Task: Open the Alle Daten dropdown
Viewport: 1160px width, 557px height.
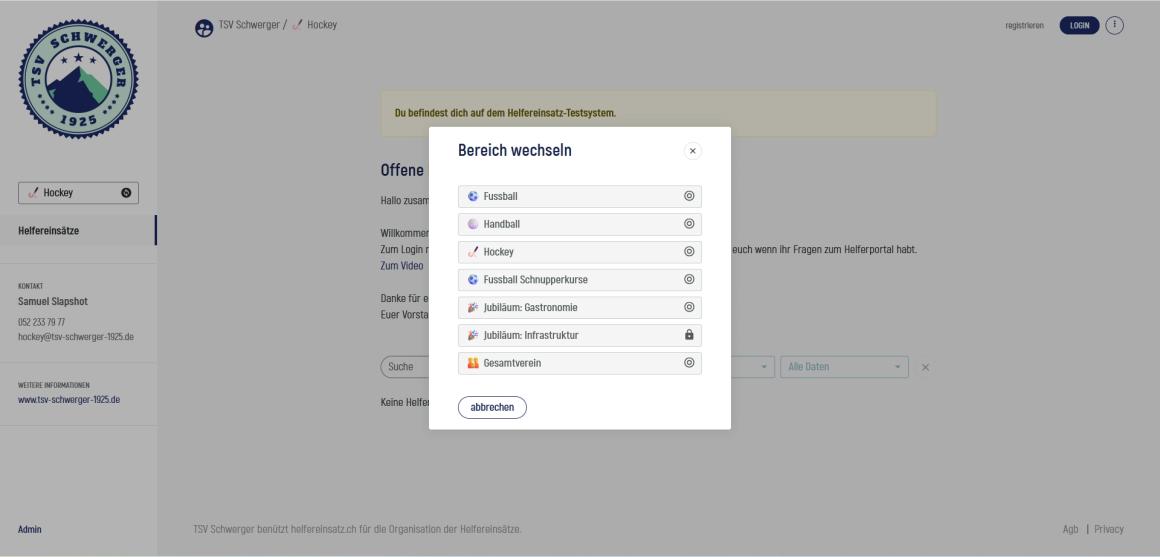Action: (x=844, y=367)
